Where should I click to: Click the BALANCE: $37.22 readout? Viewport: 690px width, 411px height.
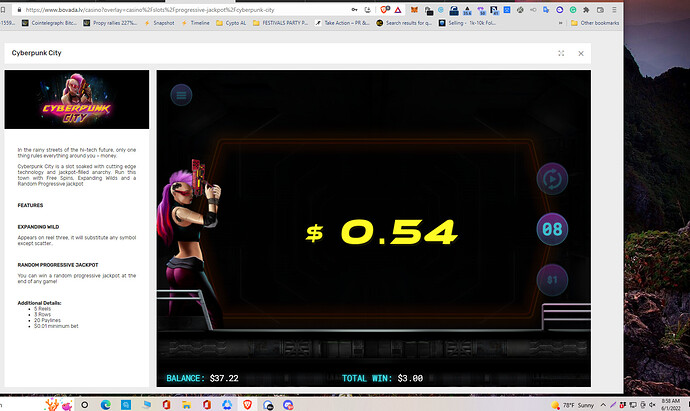[x=202, y=378]
